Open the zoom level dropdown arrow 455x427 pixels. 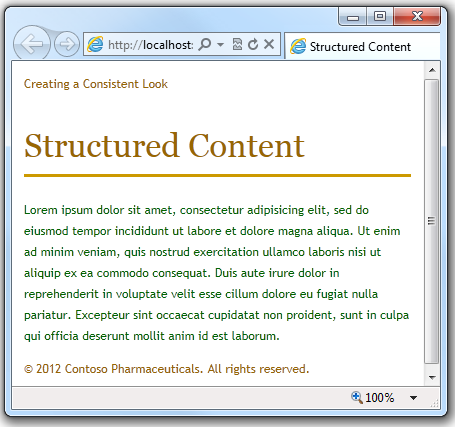[x=413, y=398]
